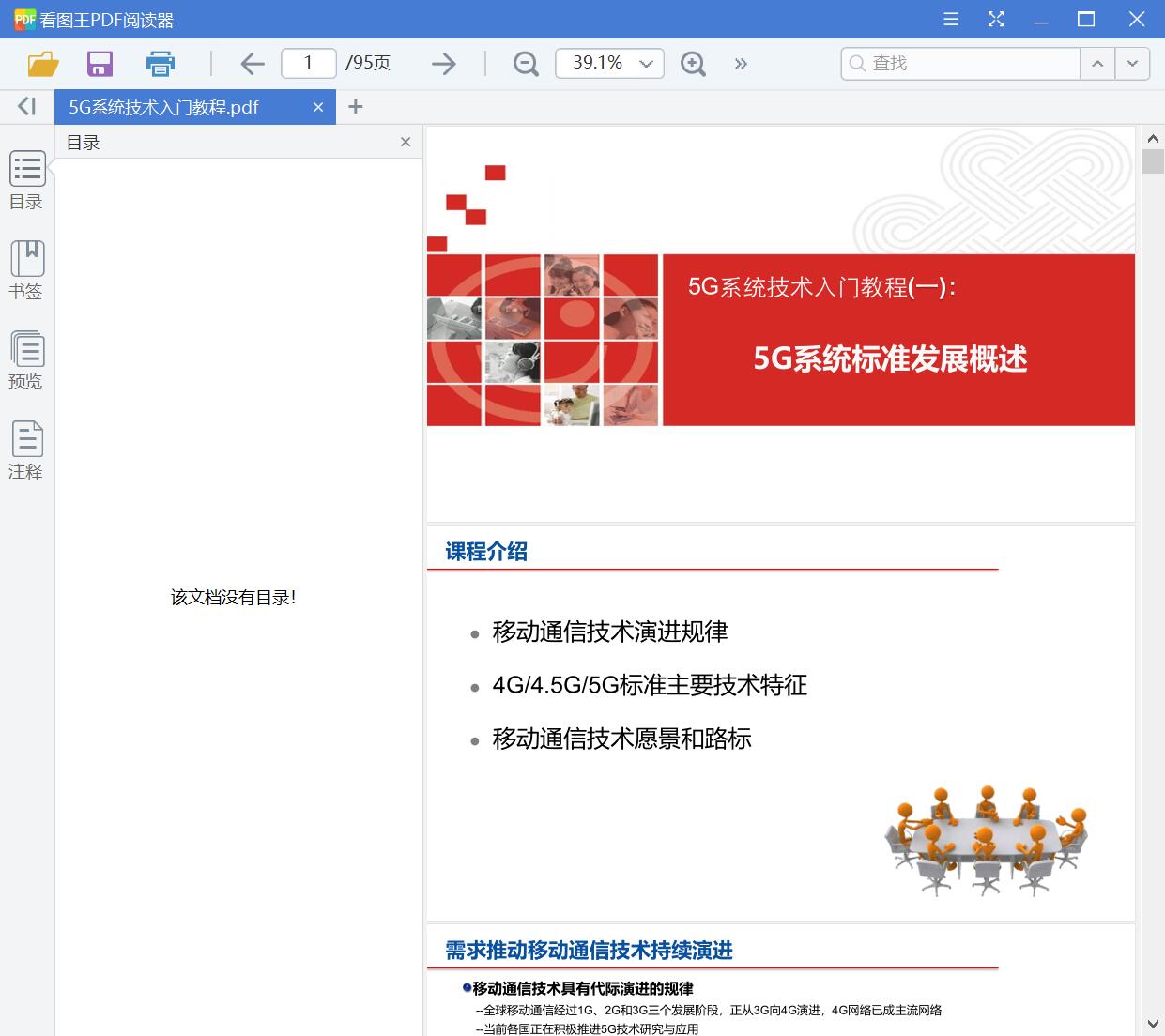Go to next page with right arrow
Viewport: 1165px width, 1036px height.
(443, 63)
